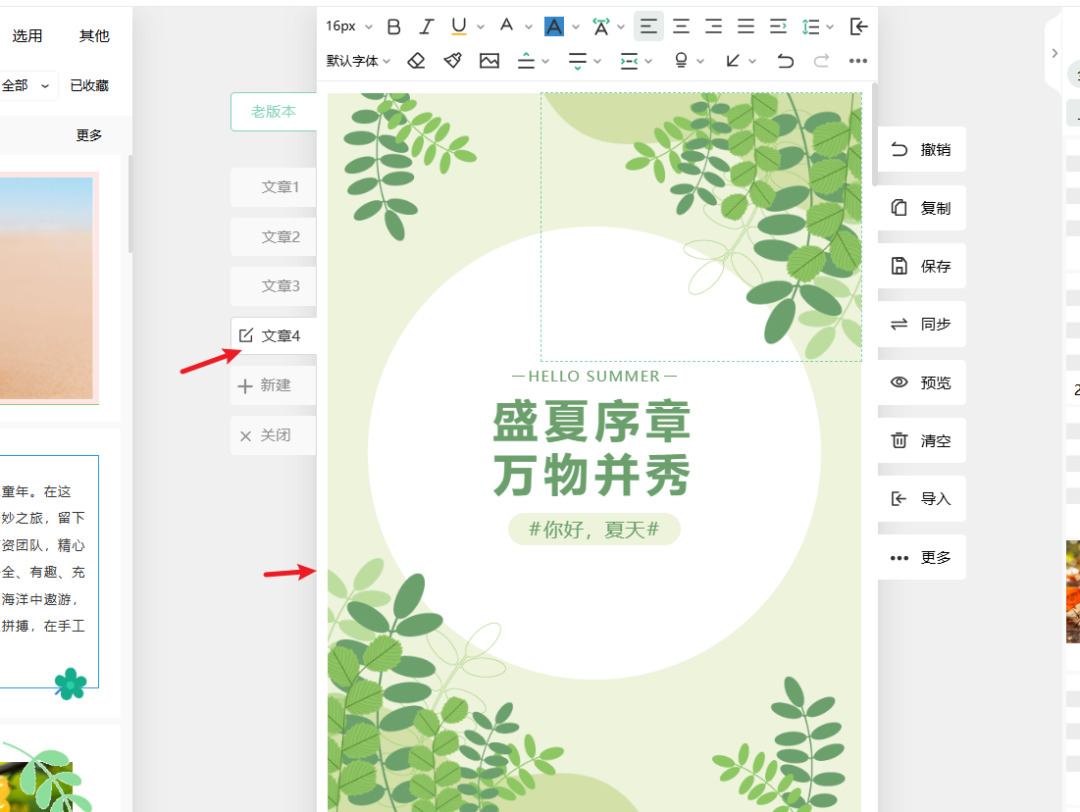Expand the line spacing dropdown arrow
1080x812 pixels.
(830, 28)
